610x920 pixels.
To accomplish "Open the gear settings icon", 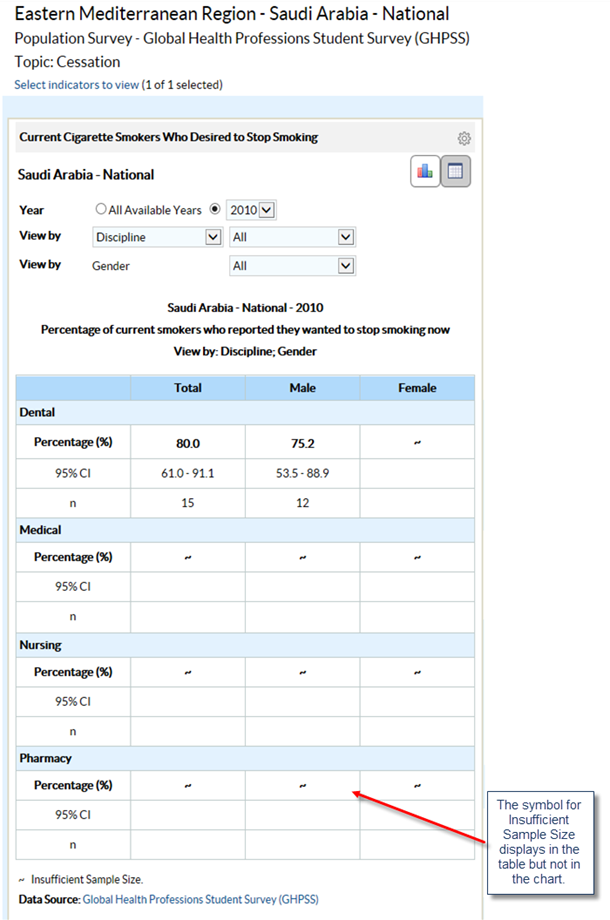I will point(464,139).
